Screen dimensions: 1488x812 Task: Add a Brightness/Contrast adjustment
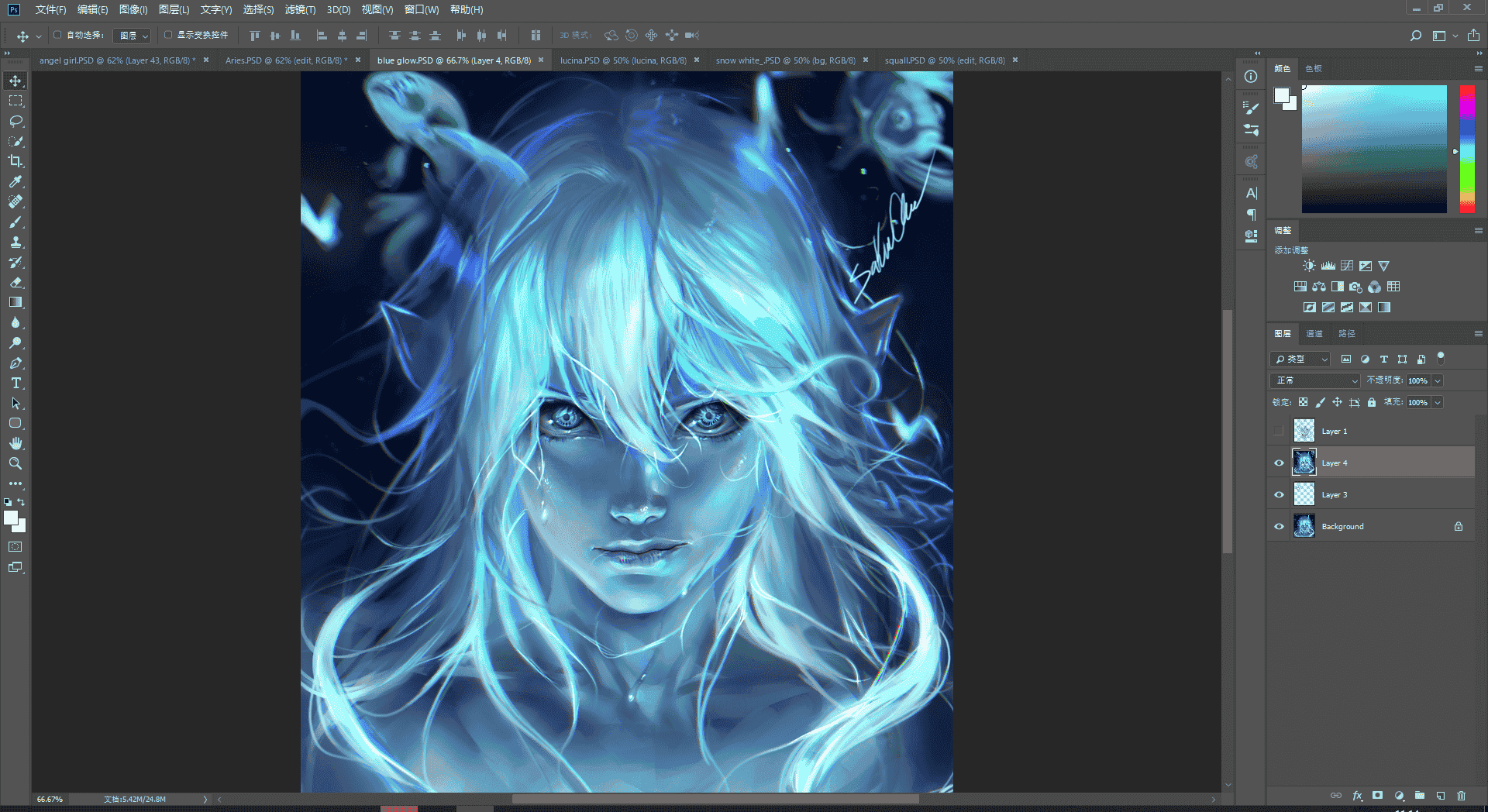click(x=1309, y=266)
